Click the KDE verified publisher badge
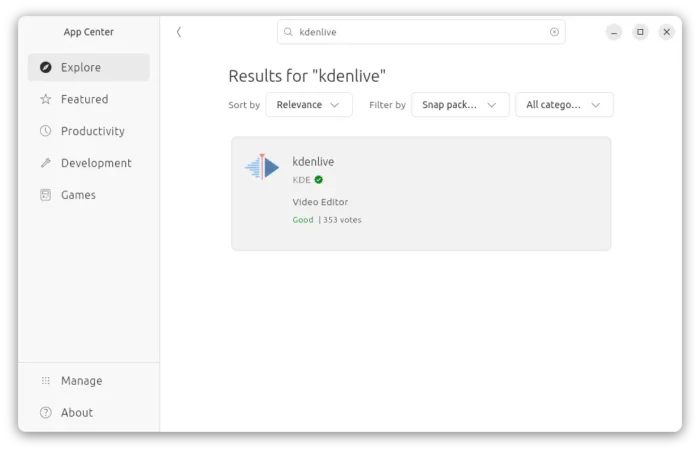Screen dimensions: 700x452 coord(319,180)
